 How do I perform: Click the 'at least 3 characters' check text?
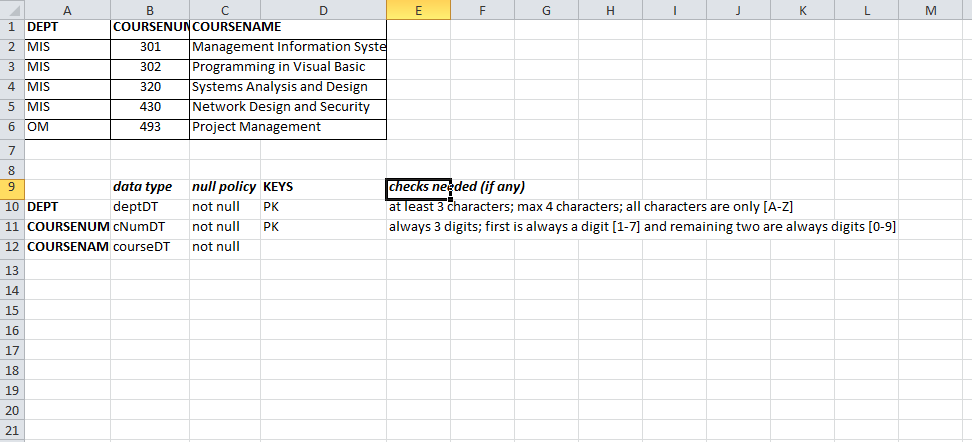(591, 207)
